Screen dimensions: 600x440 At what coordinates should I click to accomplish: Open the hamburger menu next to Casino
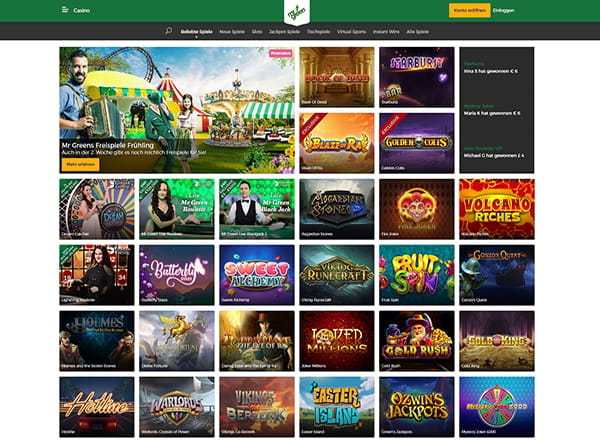click(65, 10)
